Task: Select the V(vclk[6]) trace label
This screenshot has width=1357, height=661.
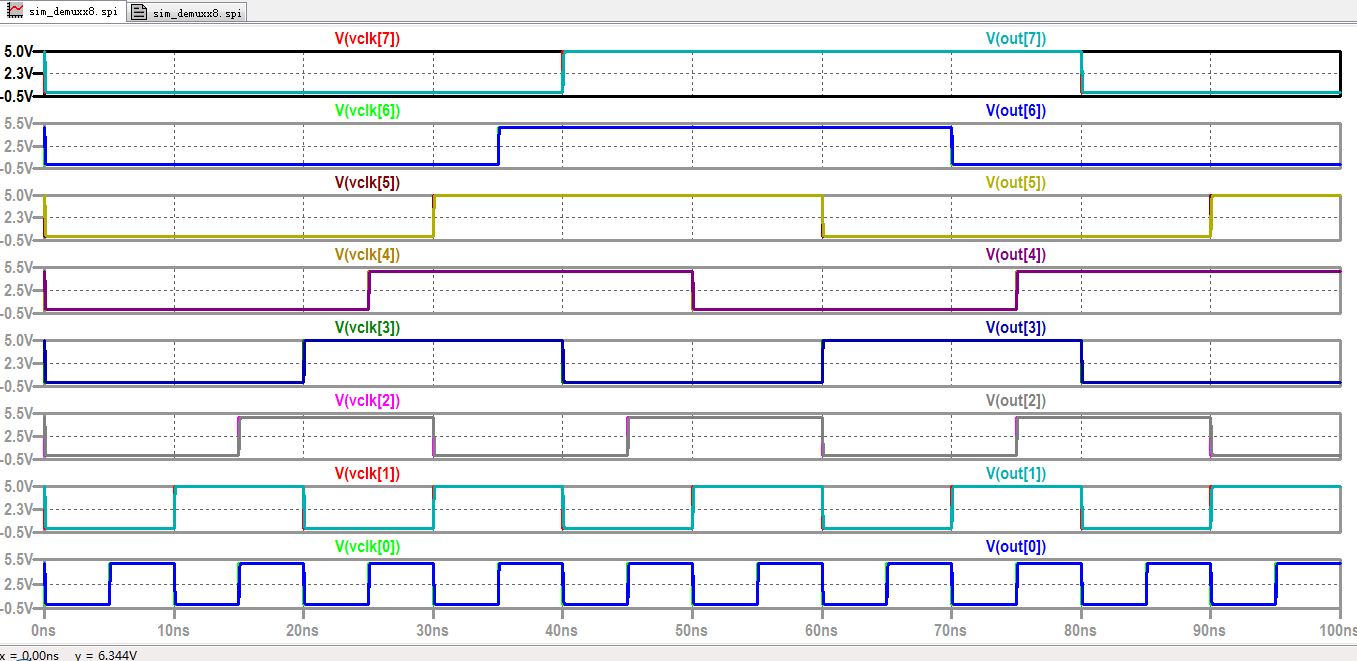Action: pos(367,111)
